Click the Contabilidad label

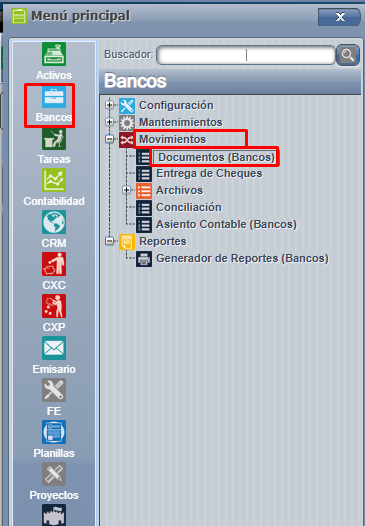(54, 201)
